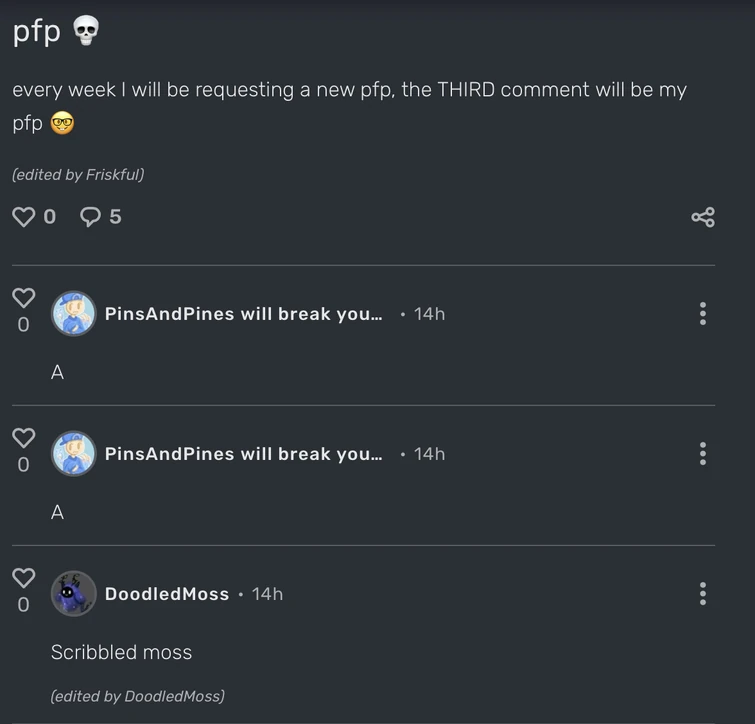Open DoodledMoss username profile link
The height and width of the screenshot is (724, 755).
click(x=167, y=594)
